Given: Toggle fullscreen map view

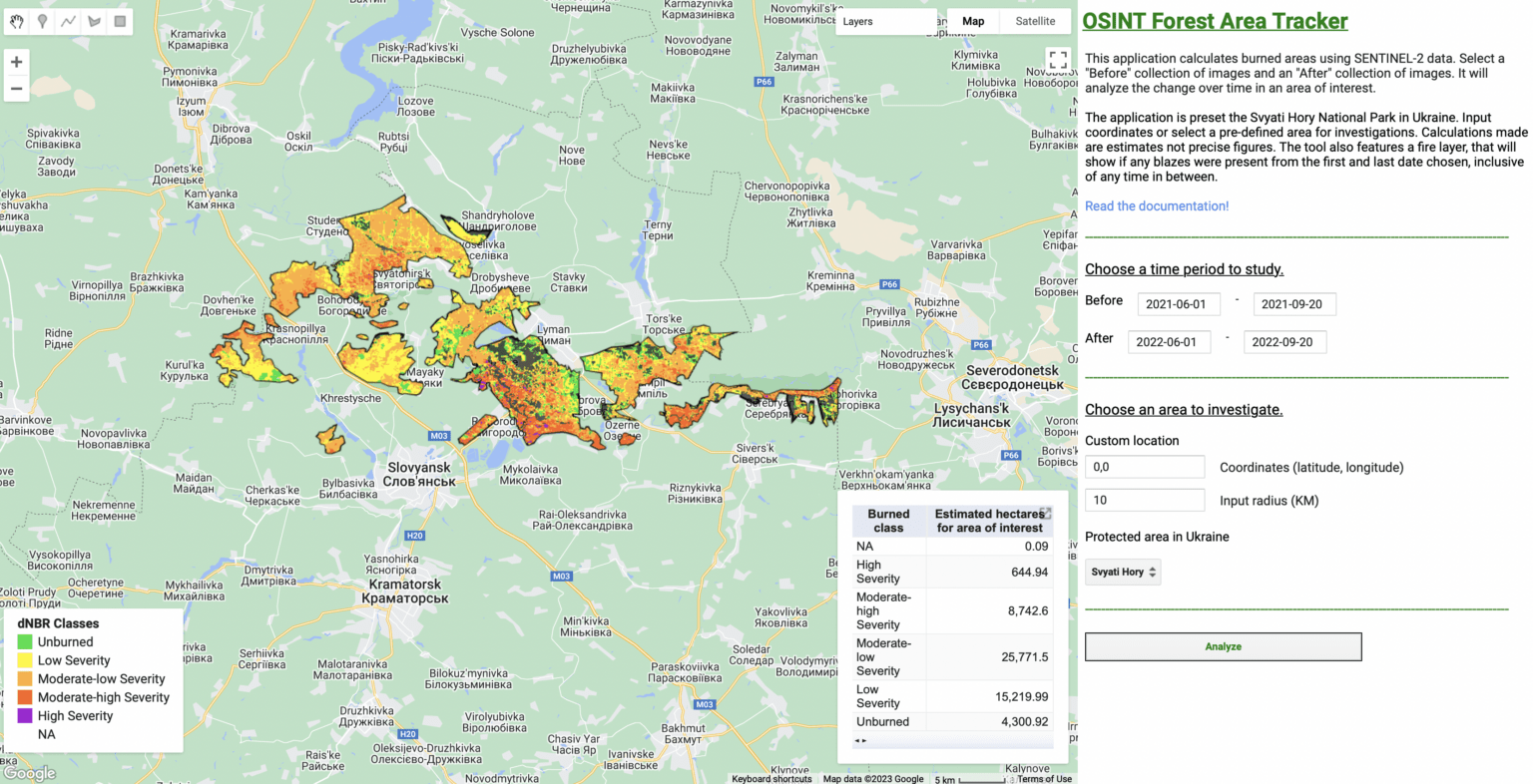Looking at the screenshot, I should coord(1058,60).
